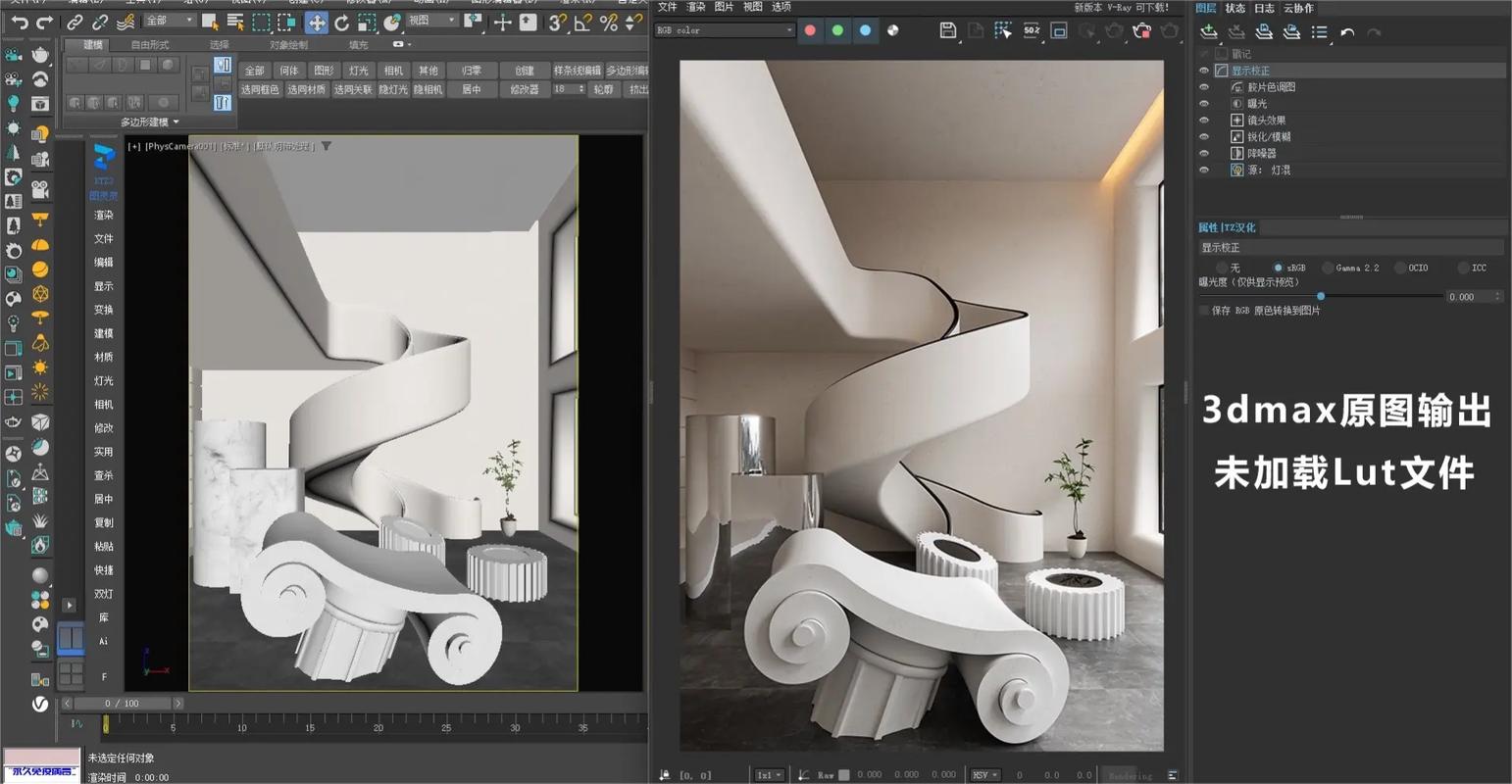Activate the Select and Move tool
1512x784 pixels.
click(316, 22)
